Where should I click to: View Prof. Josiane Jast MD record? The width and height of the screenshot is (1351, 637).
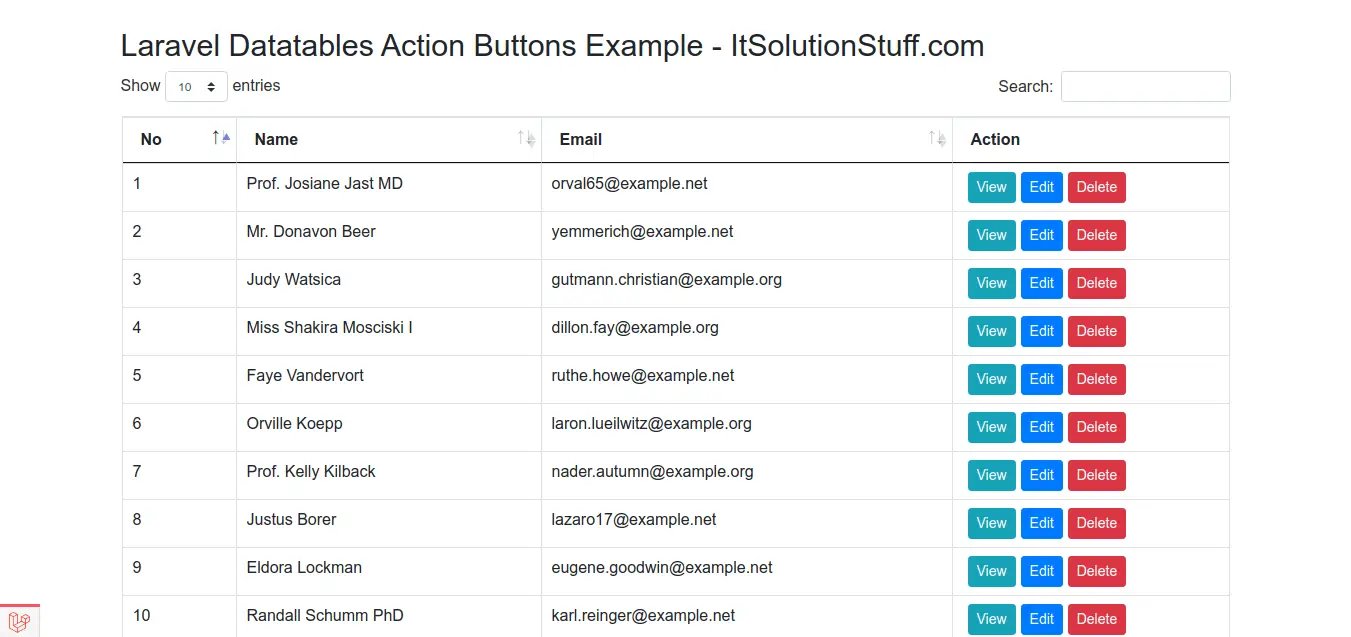click(991, 187)
